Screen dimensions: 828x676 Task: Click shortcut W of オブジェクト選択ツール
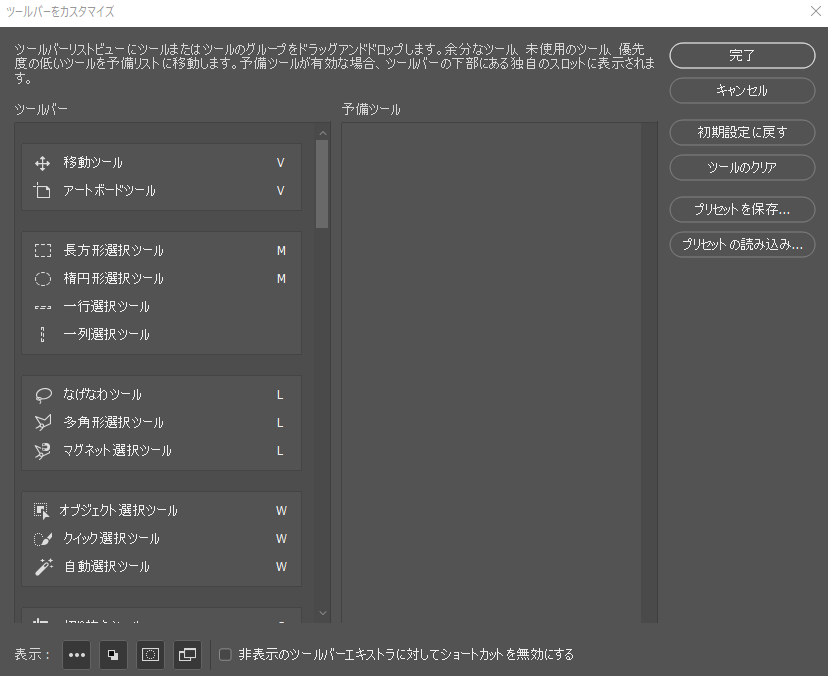(x=281, y=511)
